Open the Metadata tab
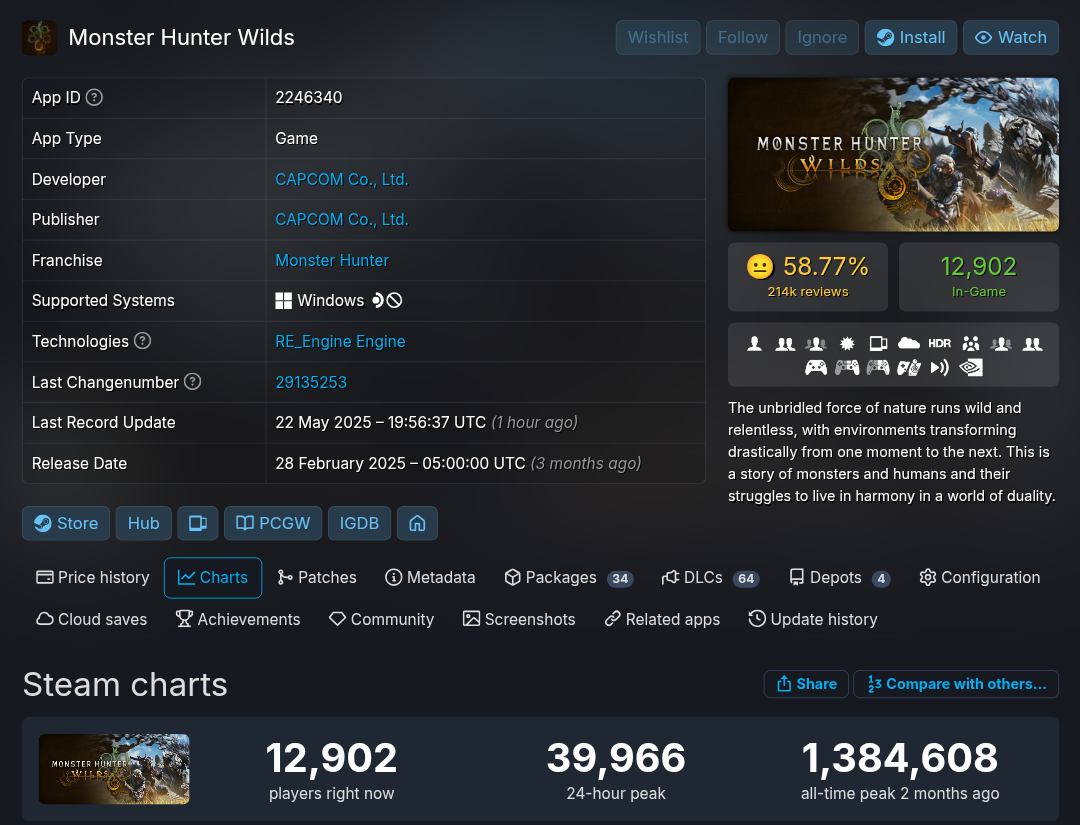 [430, 578]
